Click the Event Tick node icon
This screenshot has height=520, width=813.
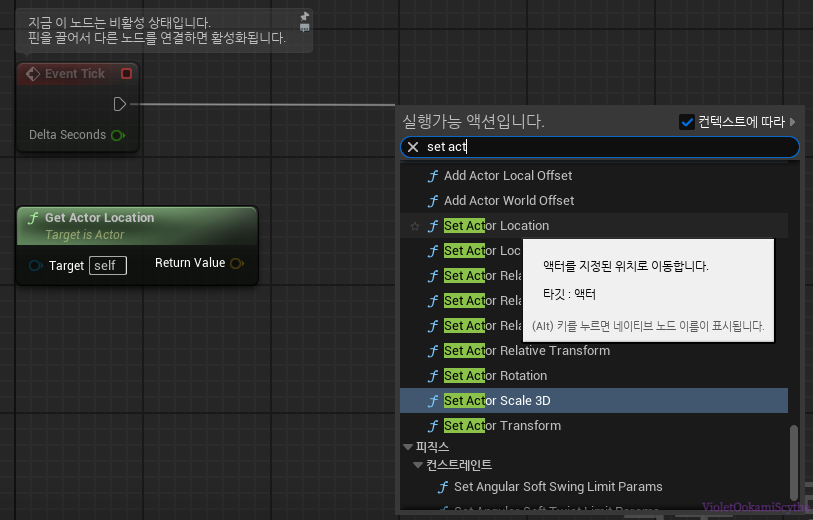point(33,74)
